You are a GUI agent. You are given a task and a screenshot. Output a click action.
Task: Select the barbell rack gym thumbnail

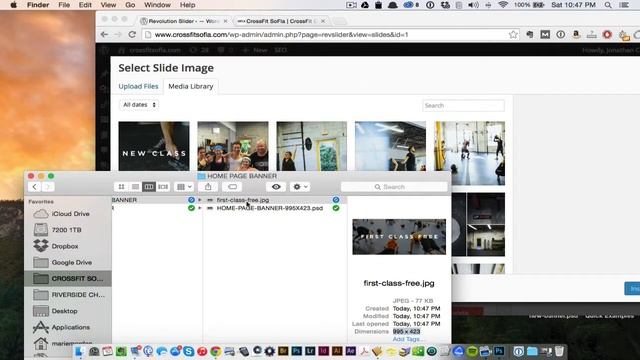311,146
